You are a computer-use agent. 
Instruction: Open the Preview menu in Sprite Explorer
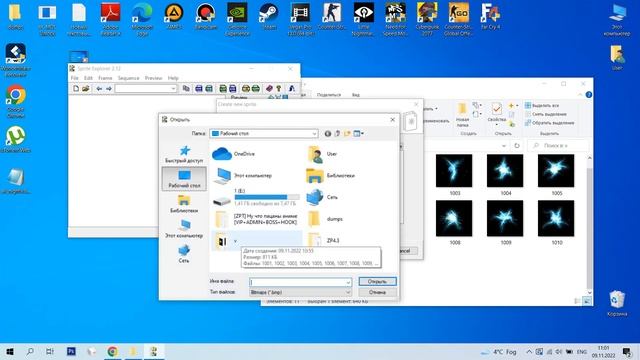[153, 78]
